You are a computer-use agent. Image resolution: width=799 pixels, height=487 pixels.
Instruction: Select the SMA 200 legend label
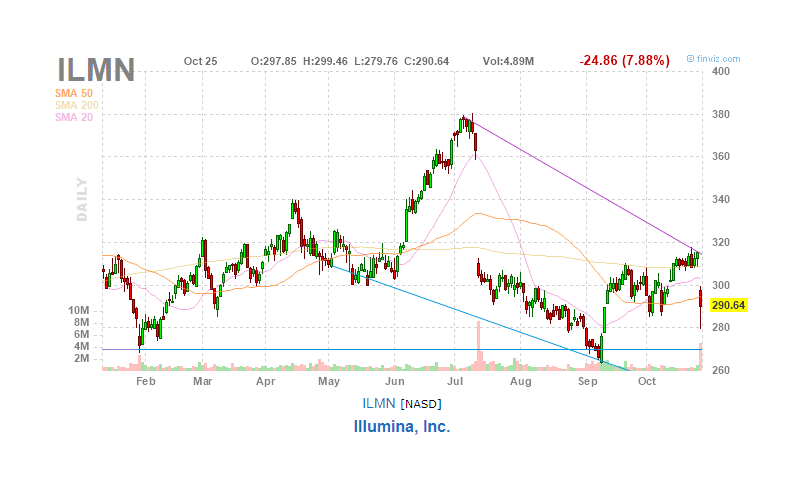tap(78, 105)
